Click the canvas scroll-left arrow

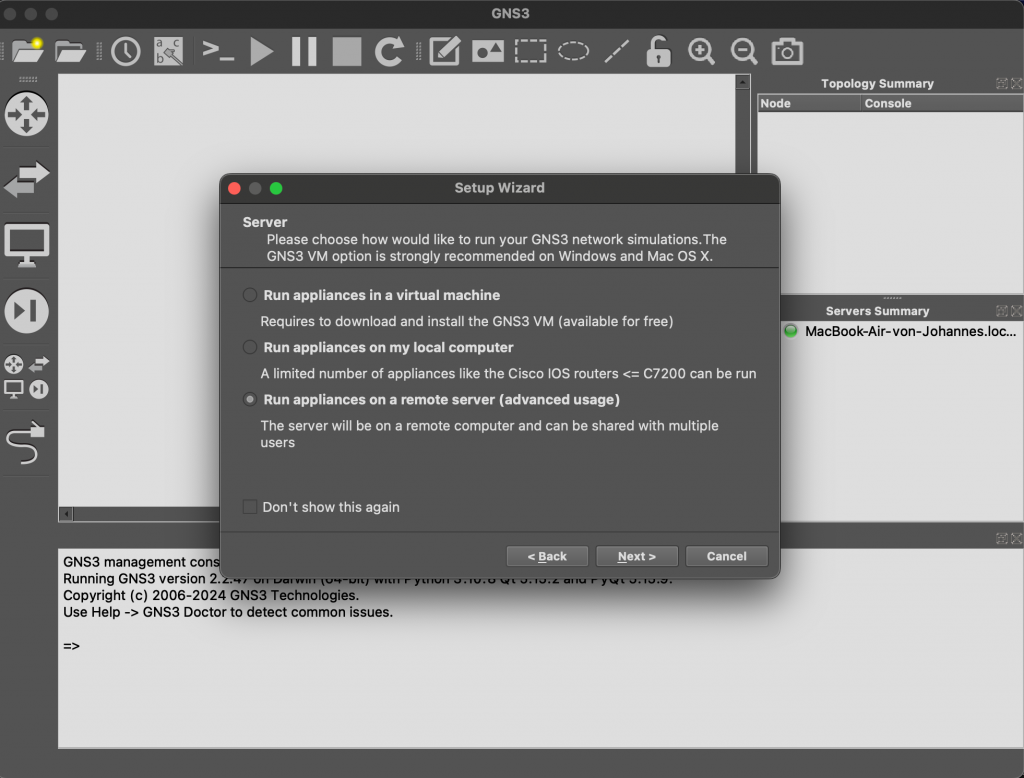[66, 514]
